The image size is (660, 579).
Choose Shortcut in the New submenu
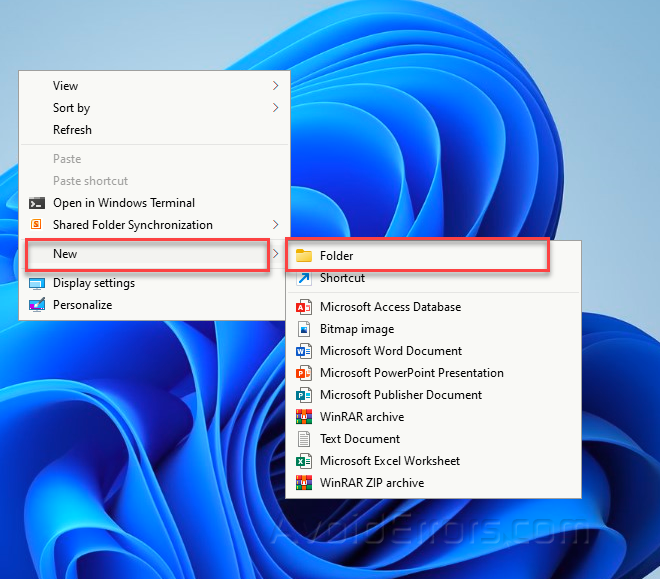tap(342, 278)
